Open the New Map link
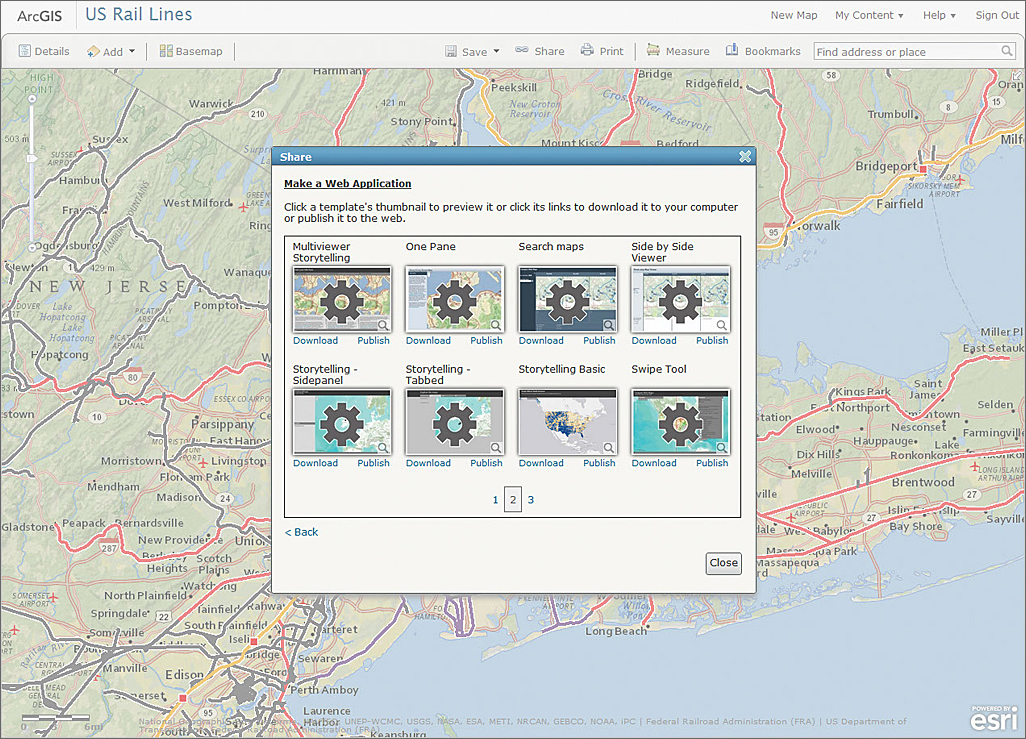This screenshot has height=739, width=1026. coord(794,15)
